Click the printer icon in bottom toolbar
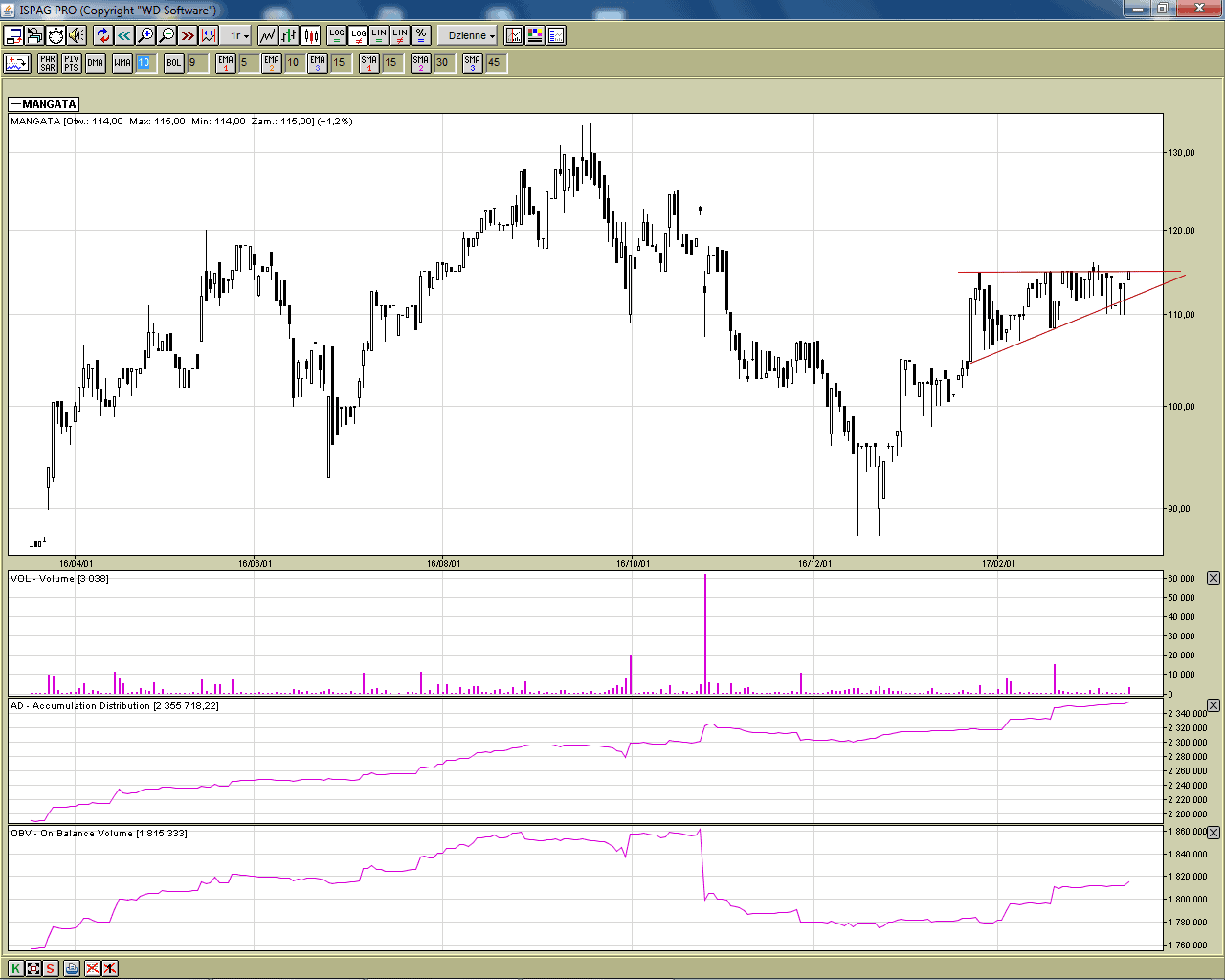 click(x=72, y=969)
